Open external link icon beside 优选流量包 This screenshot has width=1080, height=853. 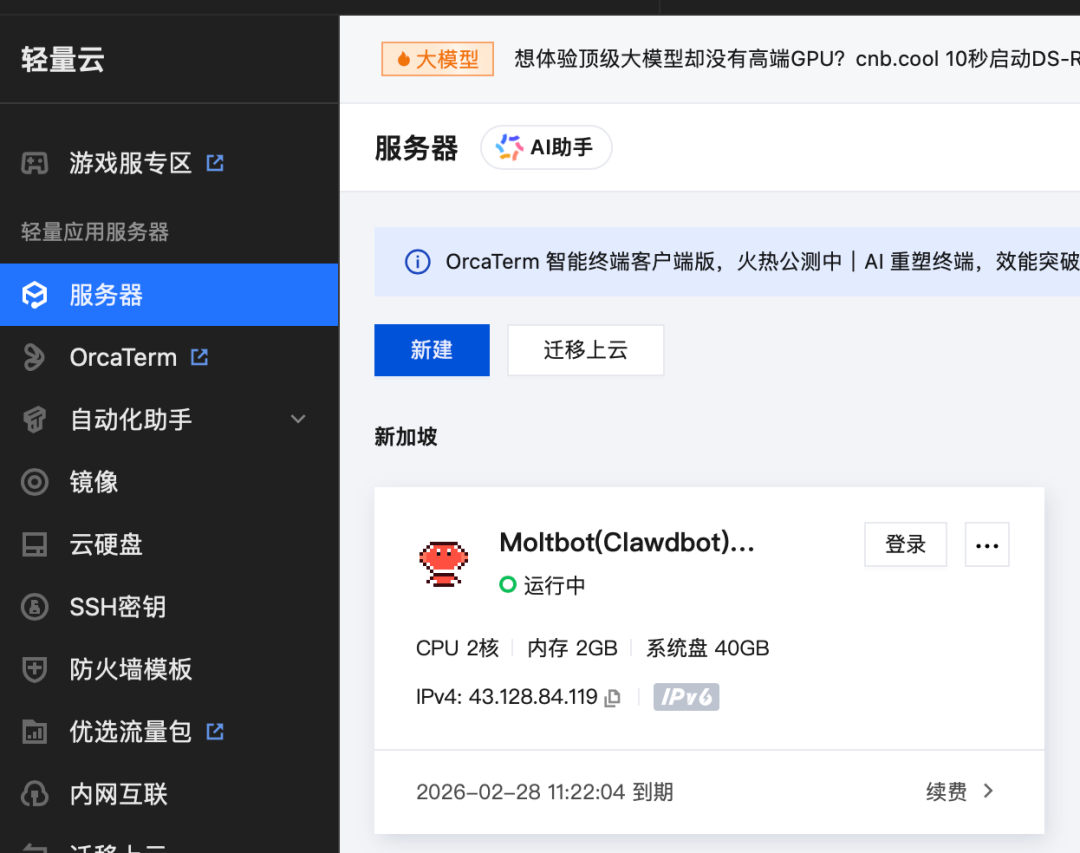pyautogui.click(x=215, y=731)
